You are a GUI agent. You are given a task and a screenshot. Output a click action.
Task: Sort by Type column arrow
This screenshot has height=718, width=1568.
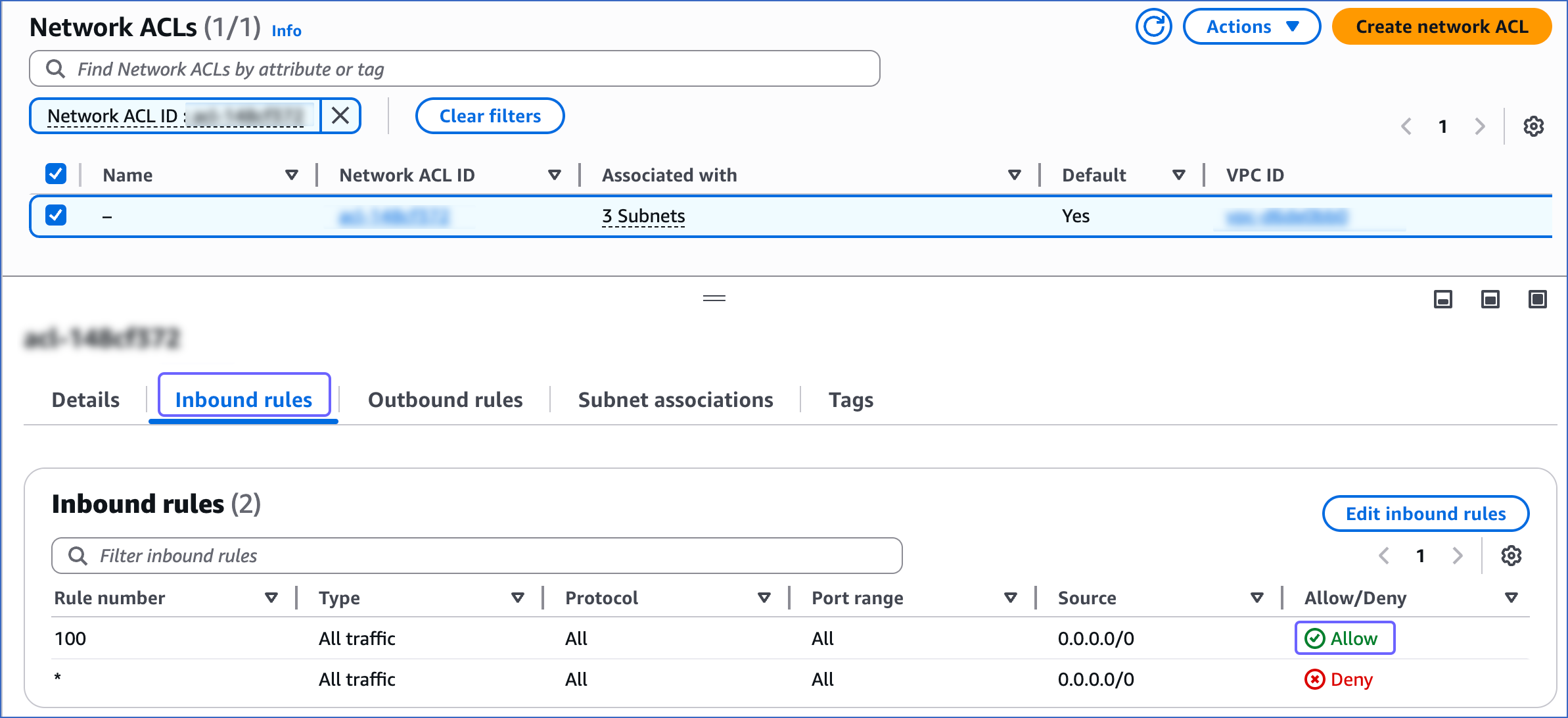[518, 598]
